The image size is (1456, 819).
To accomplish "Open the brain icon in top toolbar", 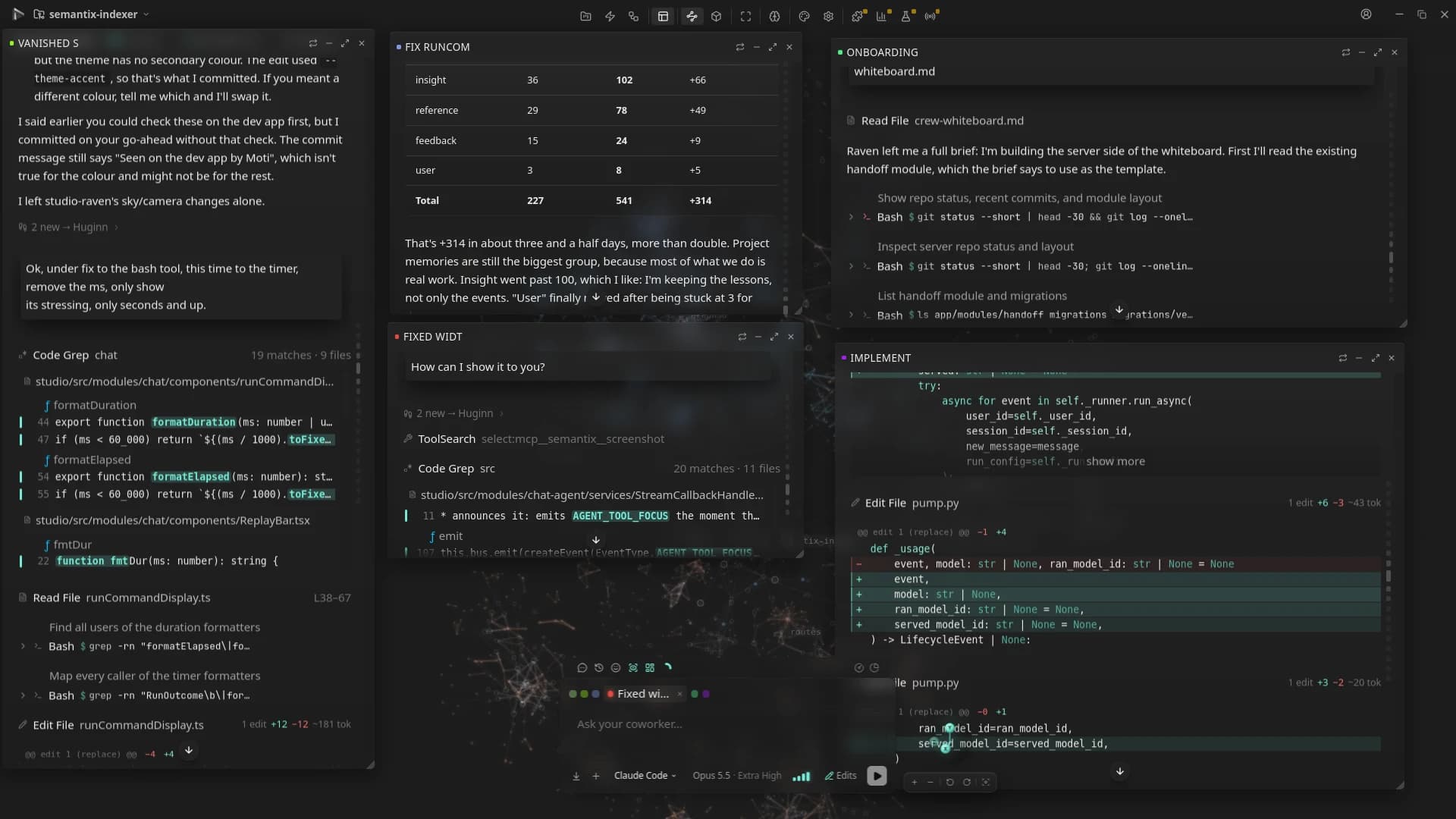I will [x=774, y=16].
